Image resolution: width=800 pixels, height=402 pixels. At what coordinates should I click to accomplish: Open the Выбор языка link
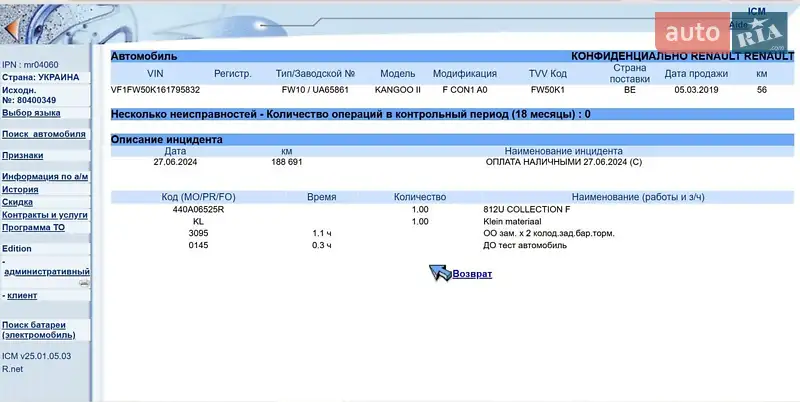[x=31, y=113]
